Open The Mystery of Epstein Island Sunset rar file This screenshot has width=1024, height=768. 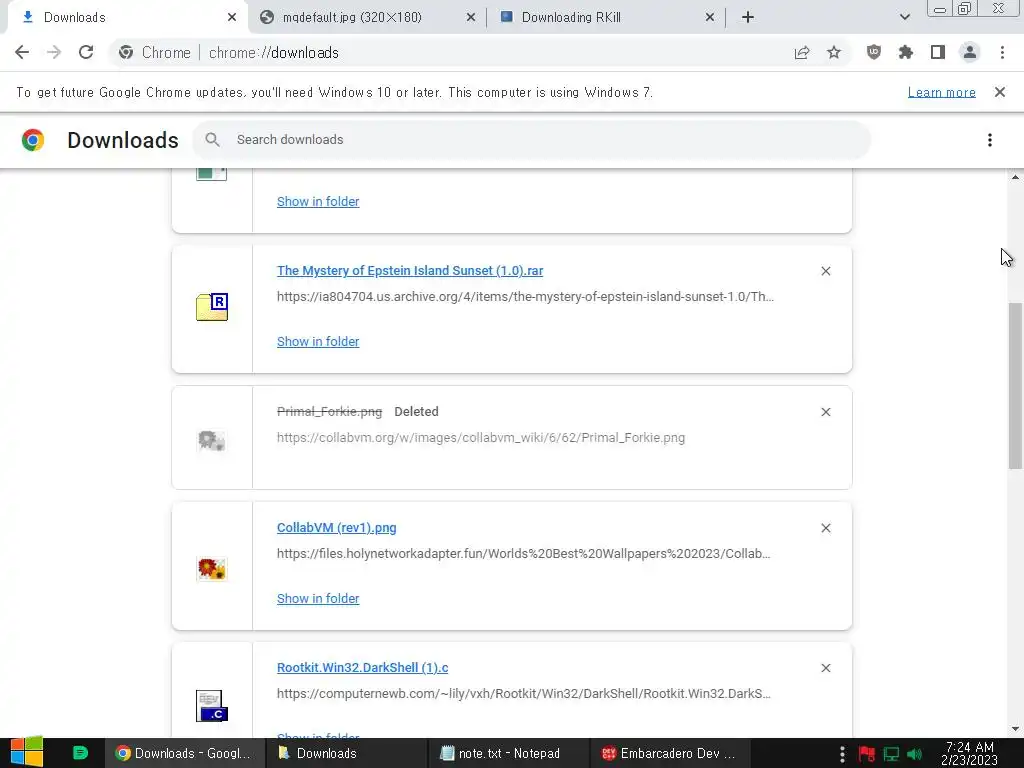(410, 270)
